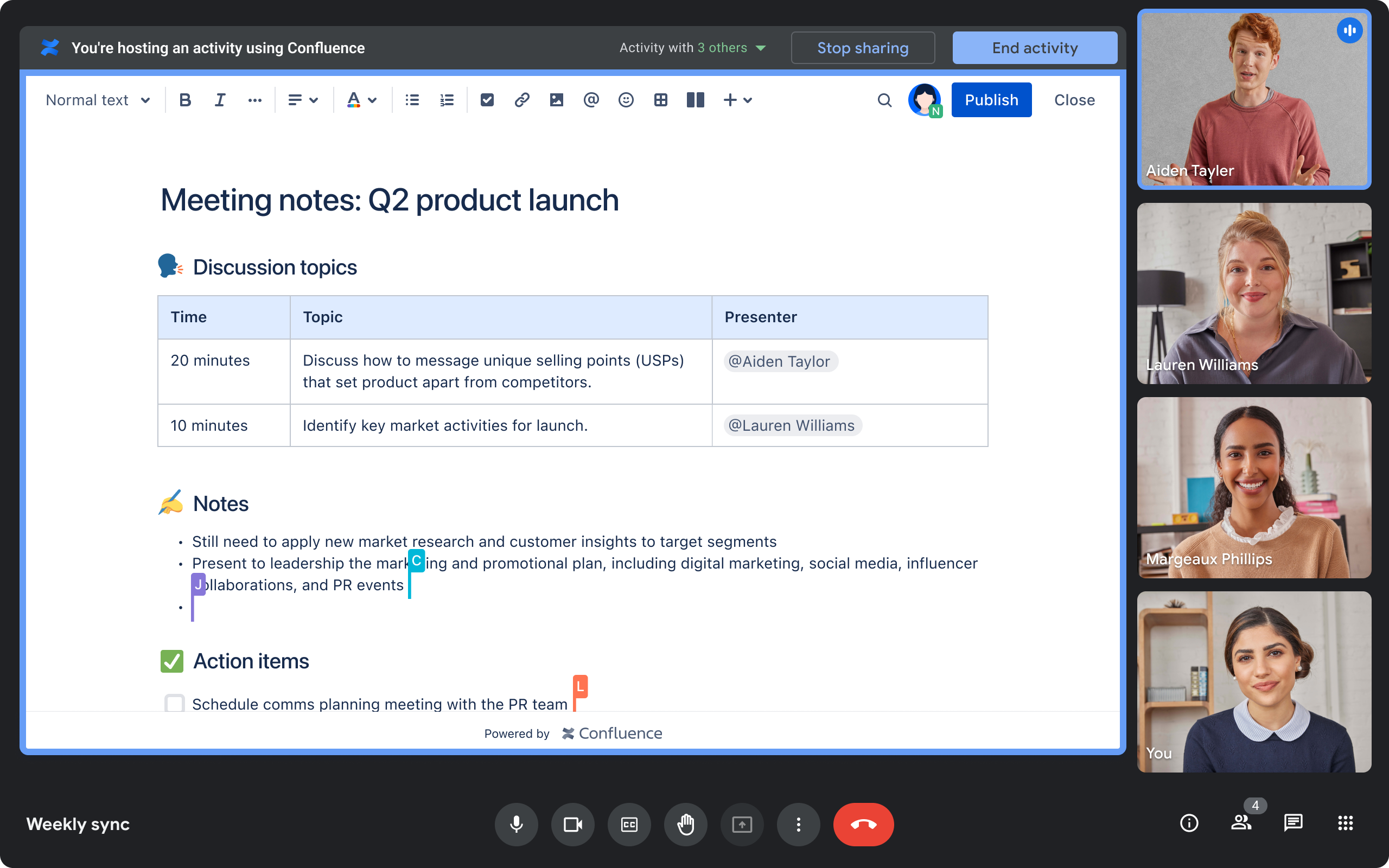1389x868 pixels.
Task: Leave the call with the red button
Action: pos(863,825)
